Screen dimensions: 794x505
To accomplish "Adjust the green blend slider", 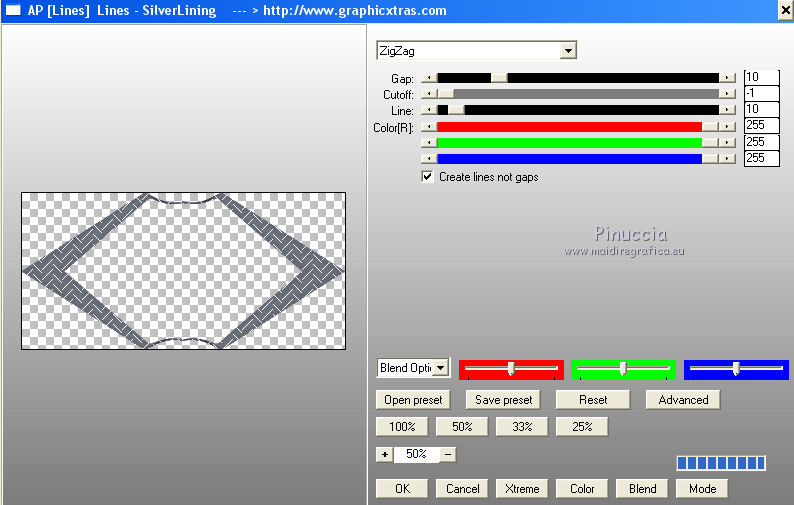I will (623, 369).
